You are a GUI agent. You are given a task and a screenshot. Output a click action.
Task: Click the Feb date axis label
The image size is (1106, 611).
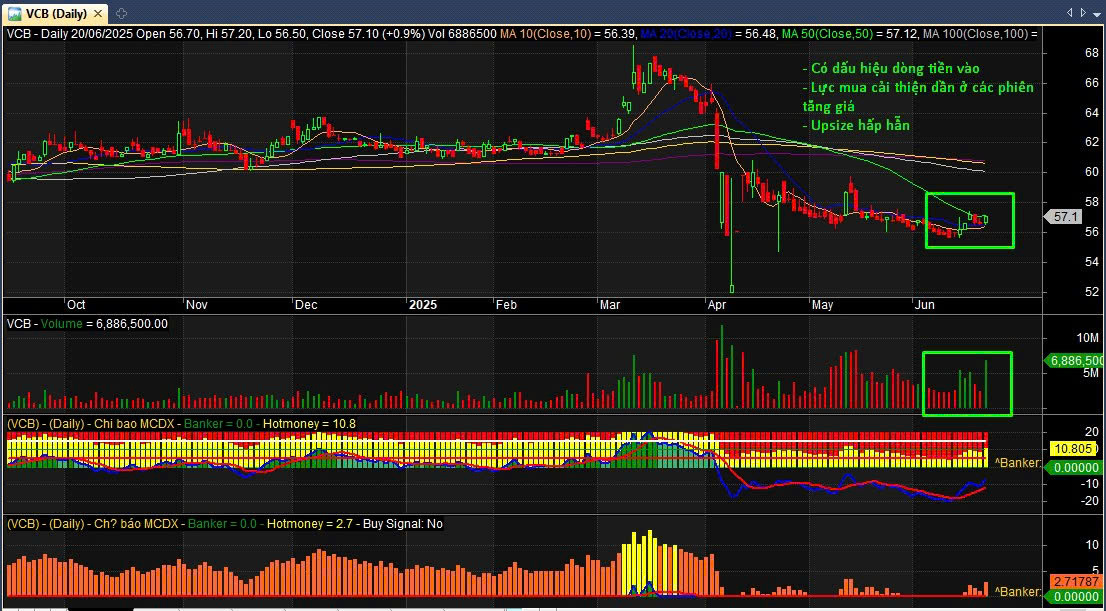[506, 305]
